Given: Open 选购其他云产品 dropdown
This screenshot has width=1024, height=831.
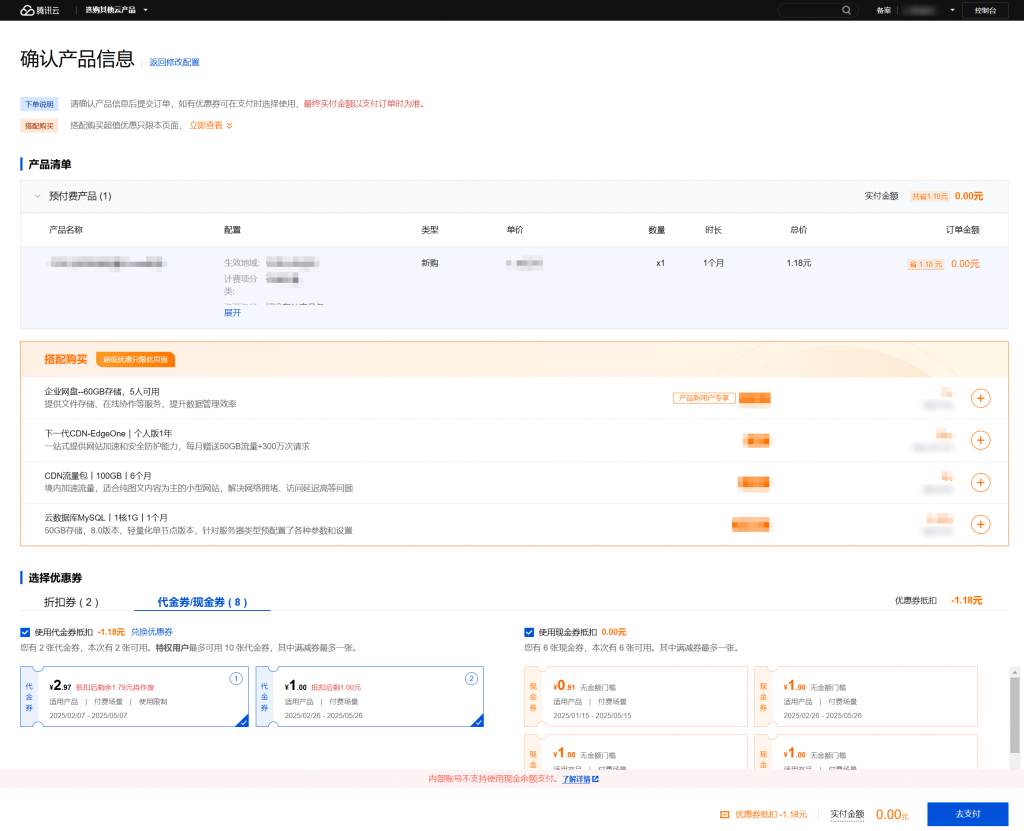Looking at the screenshot, I should 116,10.
